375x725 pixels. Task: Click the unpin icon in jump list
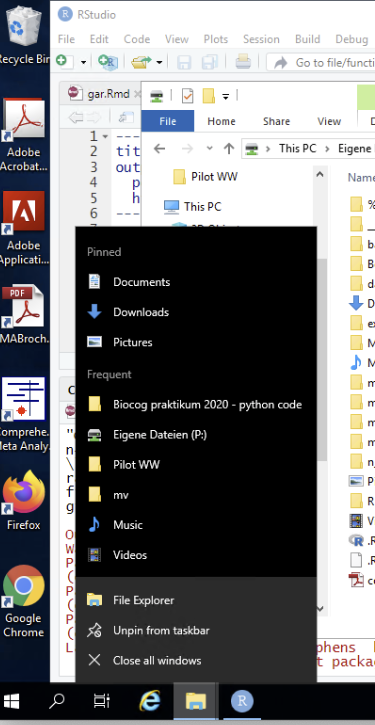point(94,630)
